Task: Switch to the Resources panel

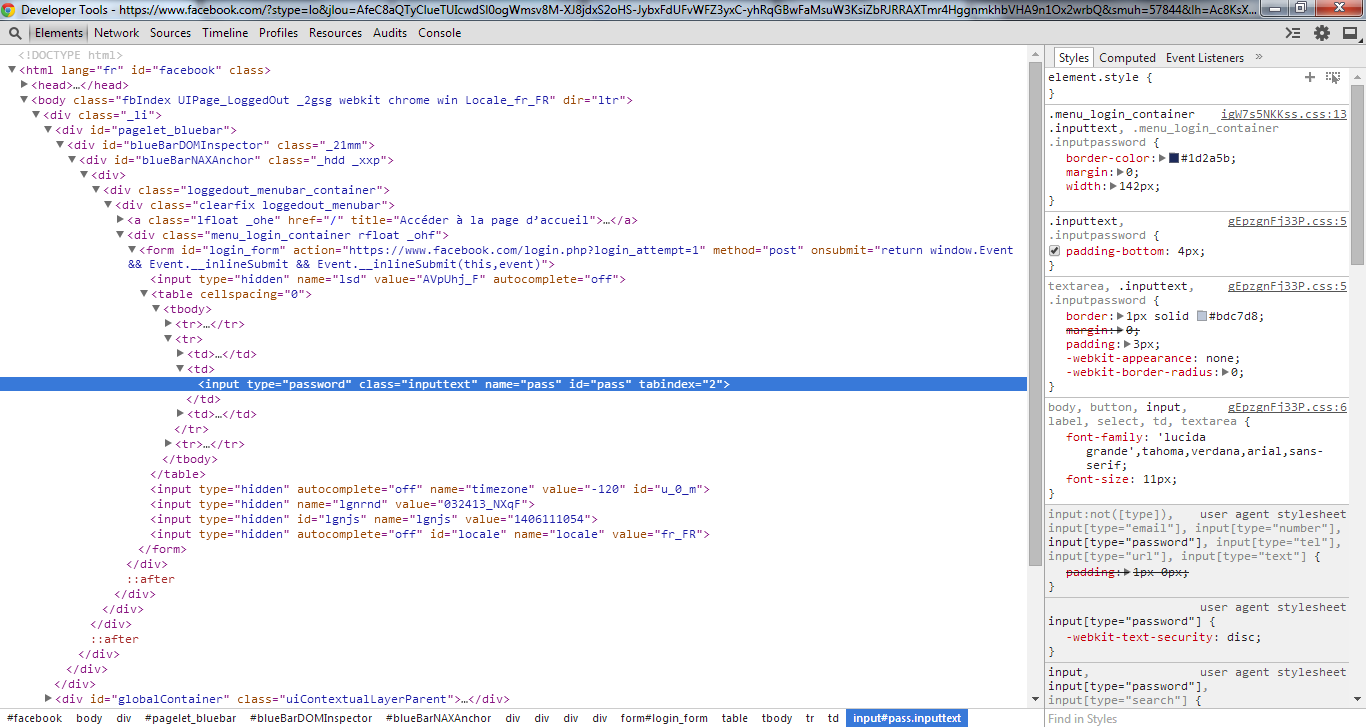Action: [336, 33]
